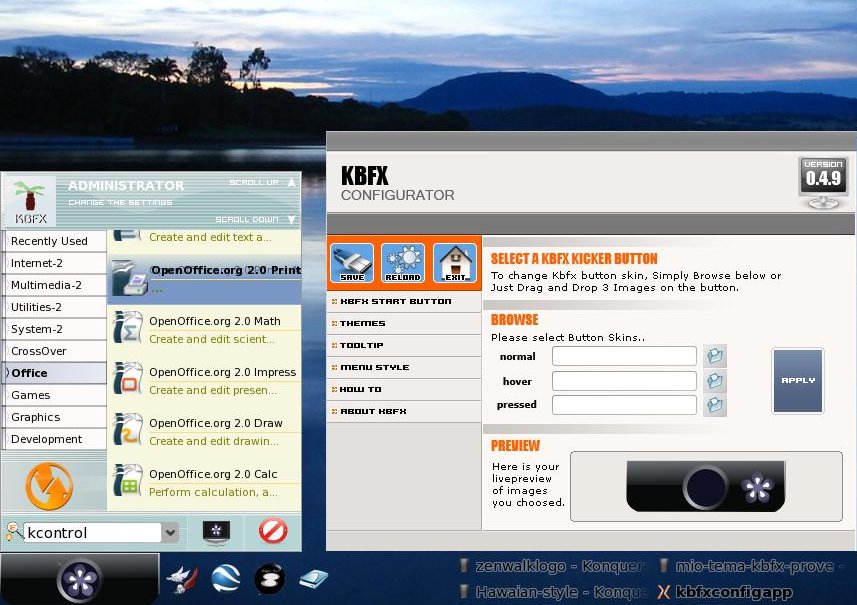
Task: Switch to mio-tema-kbfx-prove taskbar entry
Action: (752, 566)
